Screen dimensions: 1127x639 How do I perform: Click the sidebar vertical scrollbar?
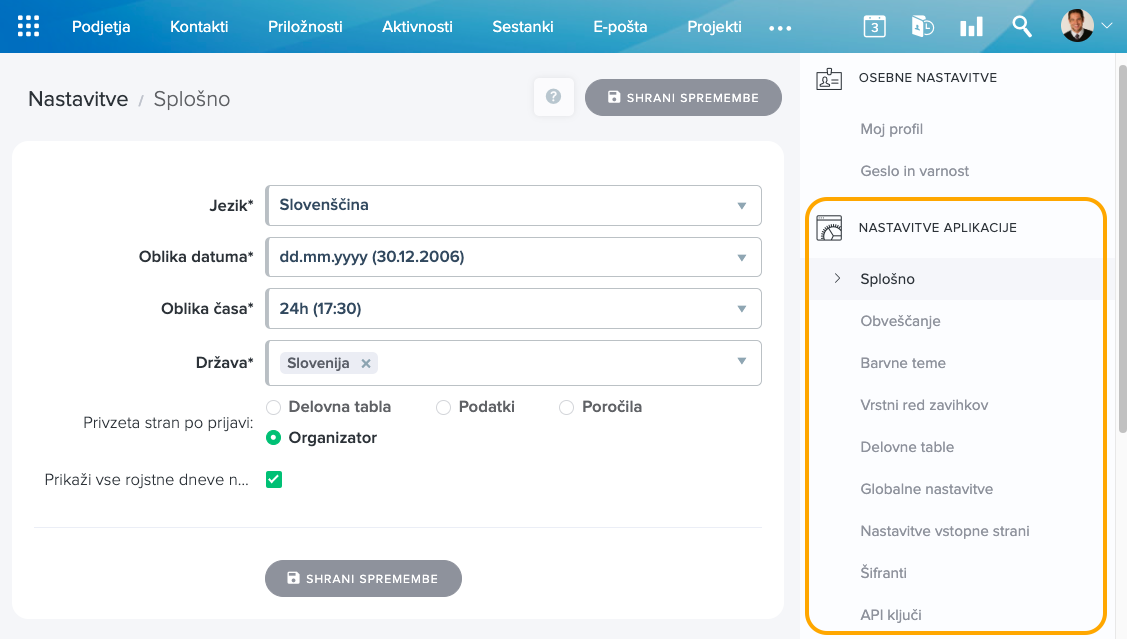1121,250
